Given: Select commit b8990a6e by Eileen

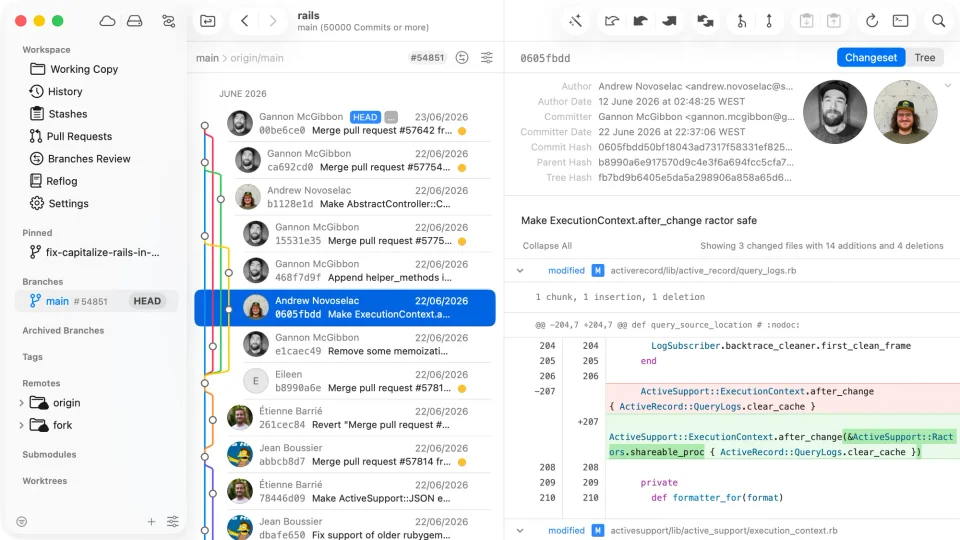Looking at the screenshot, I should pos(345,381).
